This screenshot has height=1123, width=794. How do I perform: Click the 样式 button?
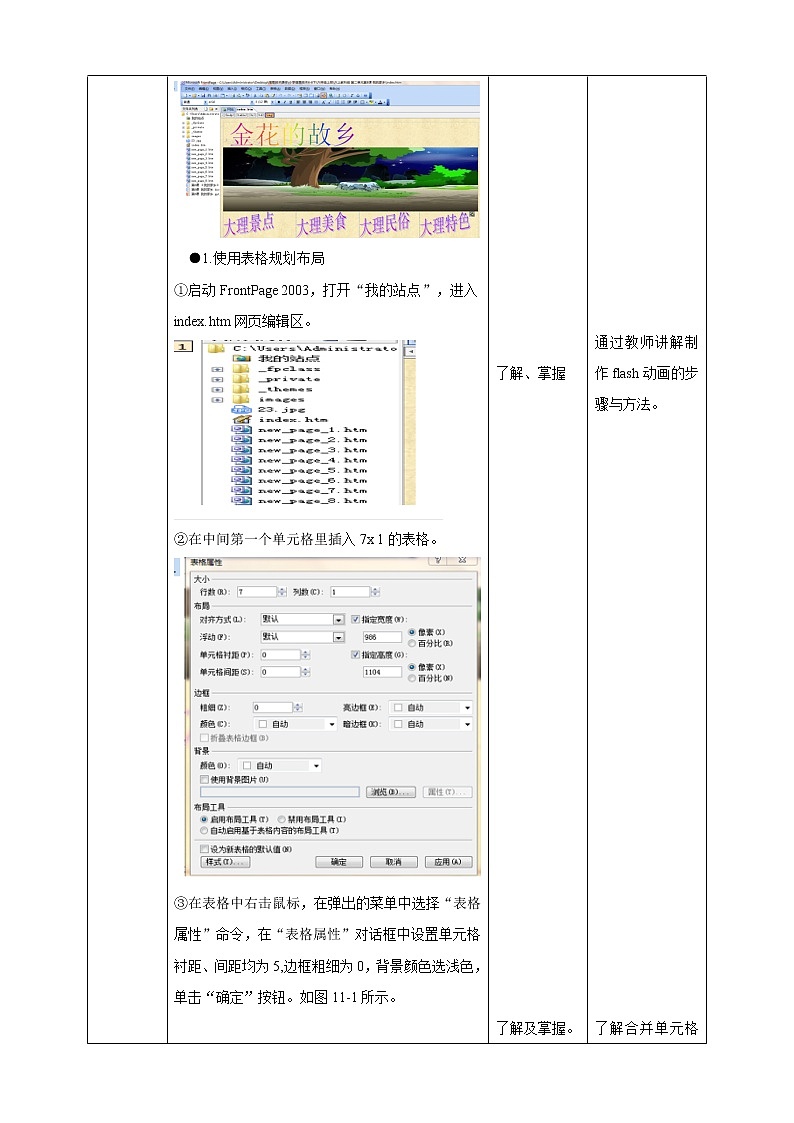(225, 862)
